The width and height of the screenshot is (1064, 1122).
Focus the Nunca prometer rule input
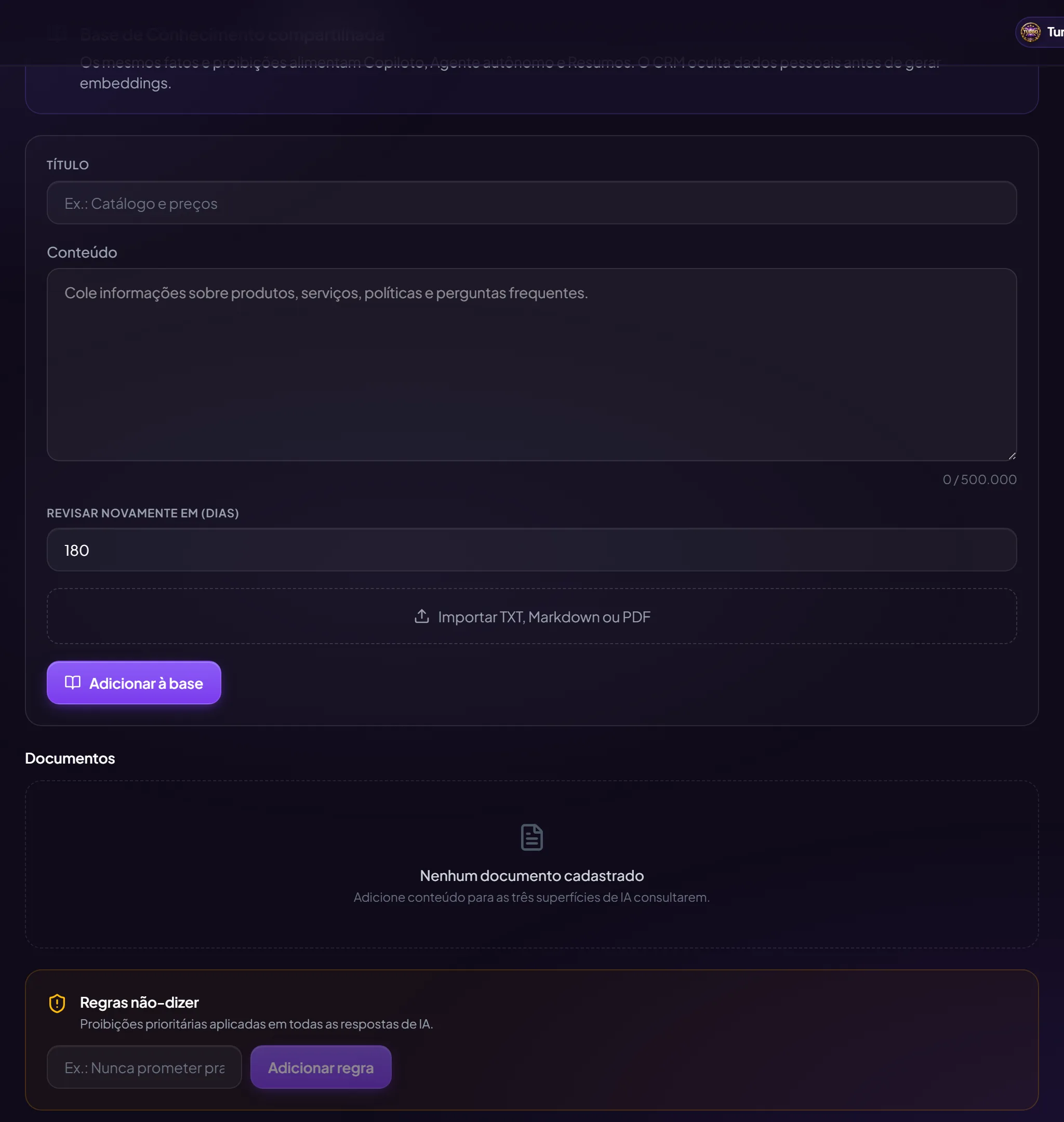coord(144,1067)
